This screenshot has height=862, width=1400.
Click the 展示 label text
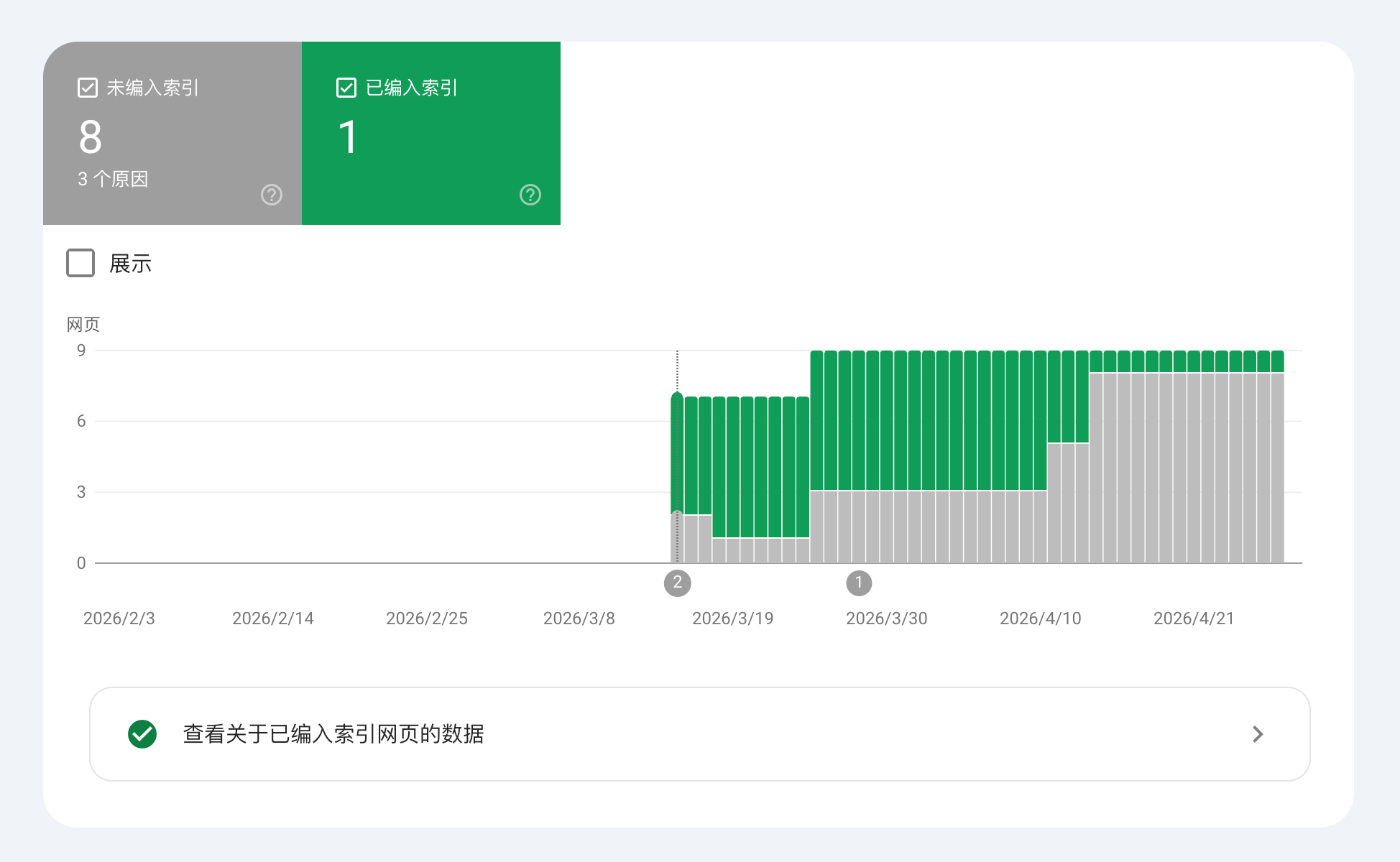click(x=130, y=264)
